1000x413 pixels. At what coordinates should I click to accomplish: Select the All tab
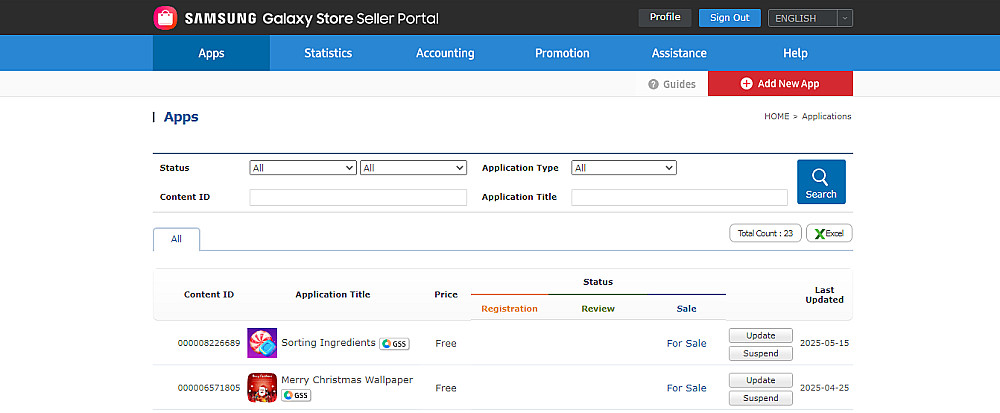pos(176,239)
